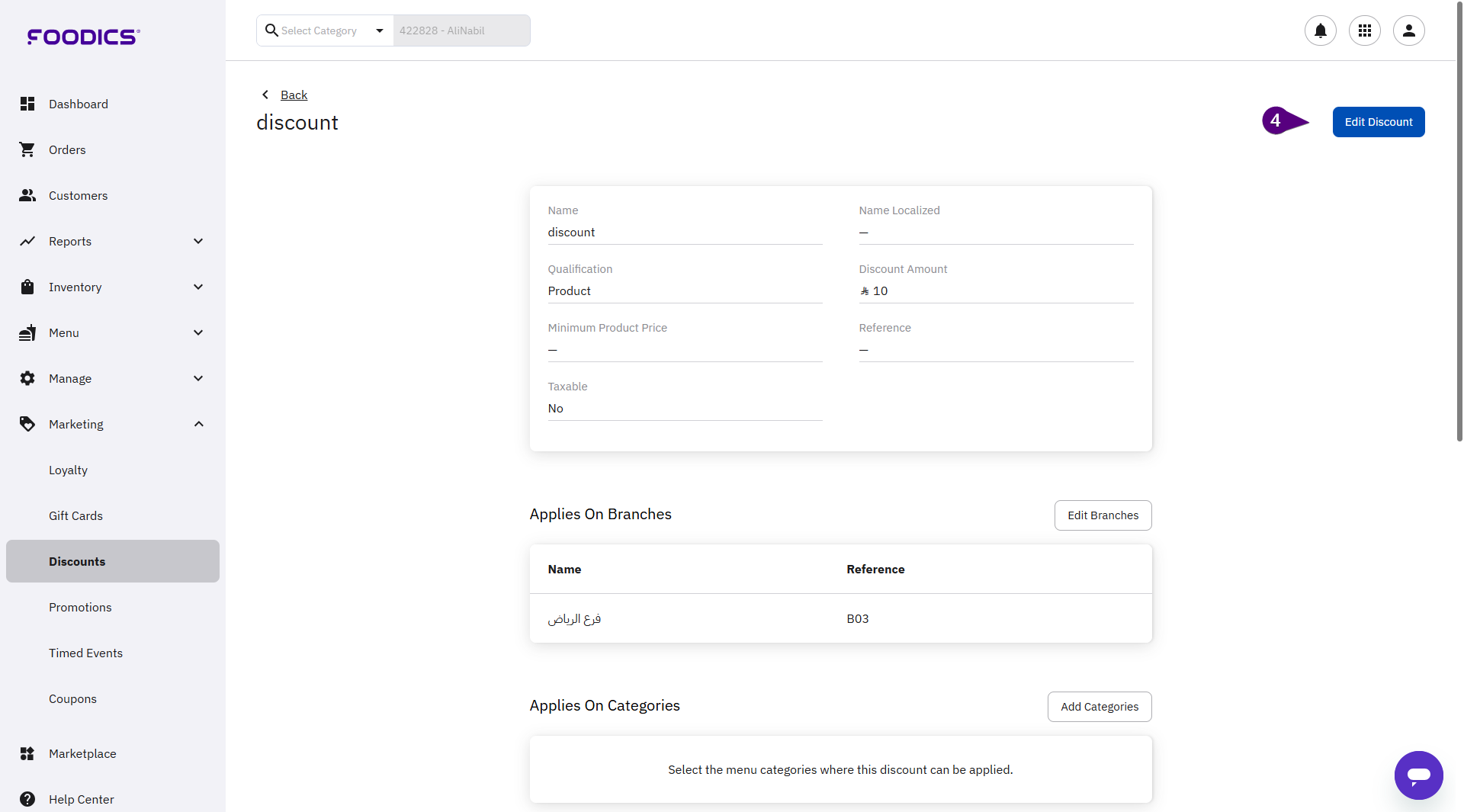Click the Dashboard icon in sidebar
This screenshot has height=812, width=1464.
[x=27, y=104]
